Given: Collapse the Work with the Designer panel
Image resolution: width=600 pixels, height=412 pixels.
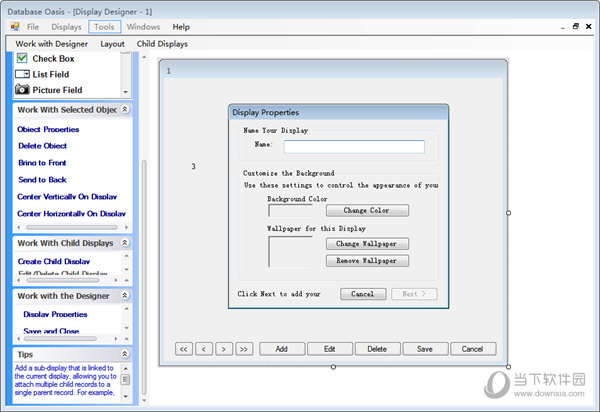Looking at the screenshot, I should pos(125,295).
